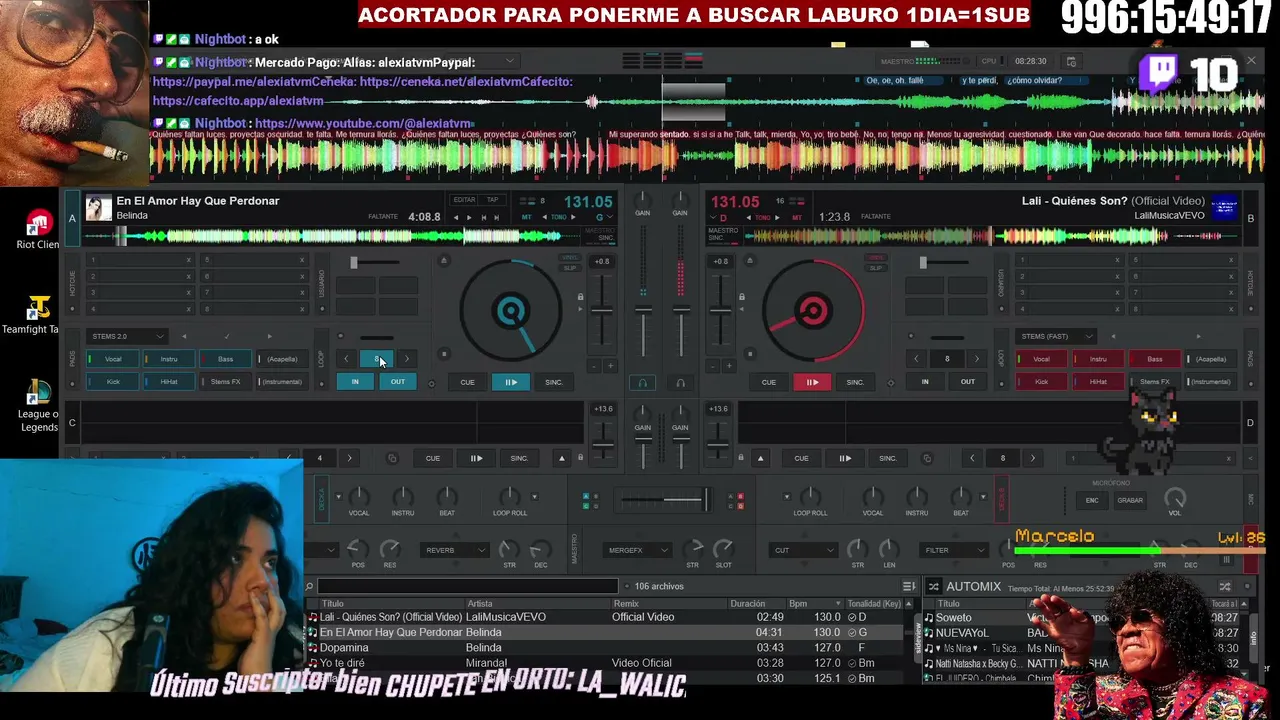
Task: Click deck A pitch plus button
Action: pos(610,366)
